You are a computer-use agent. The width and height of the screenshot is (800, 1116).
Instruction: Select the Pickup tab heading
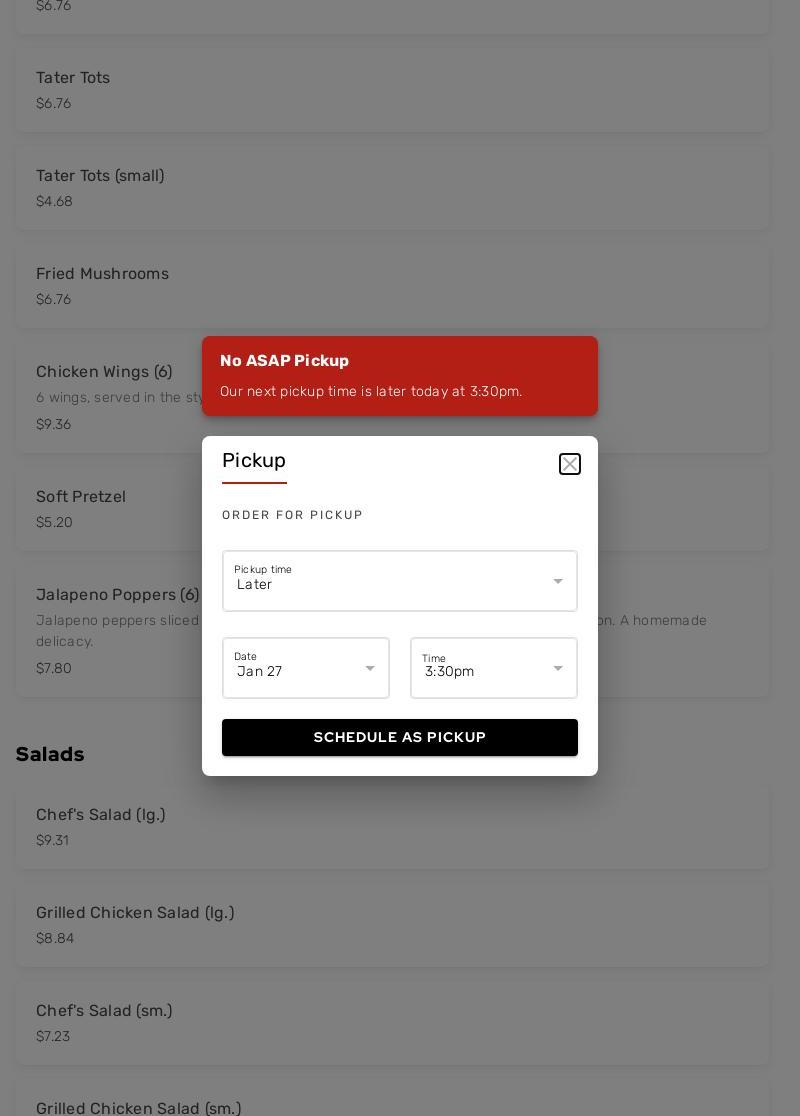[254, 462]
